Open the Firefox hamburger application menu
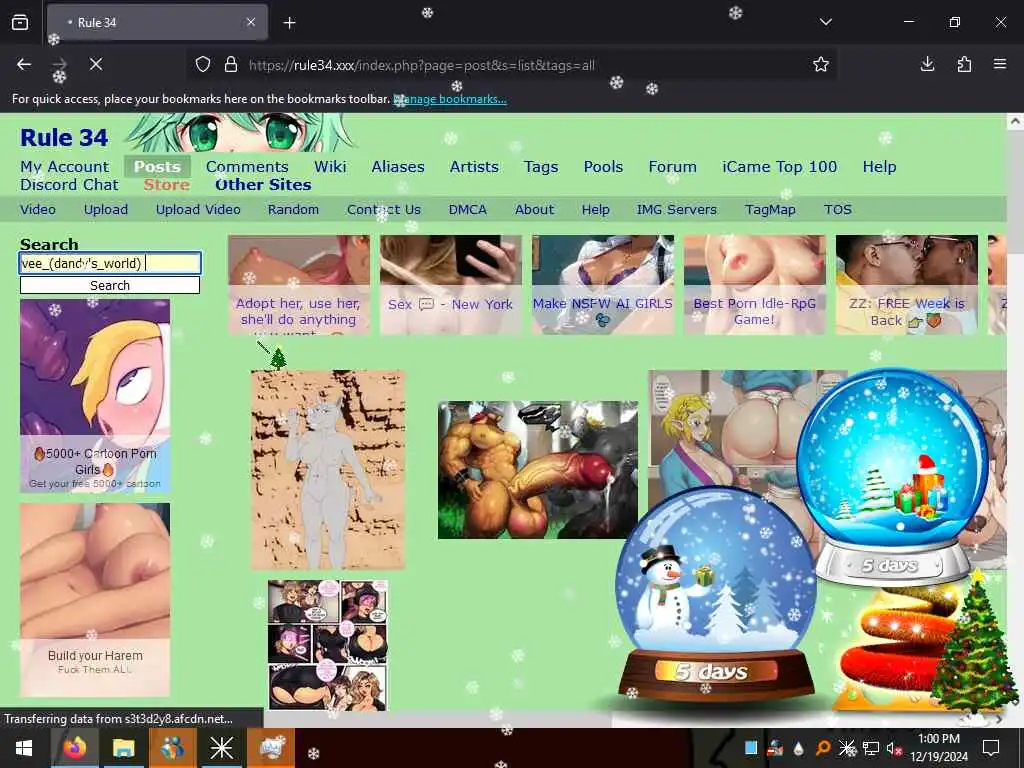Image resolution: width=1024 pixels, height=768 pixels. 1000,64
